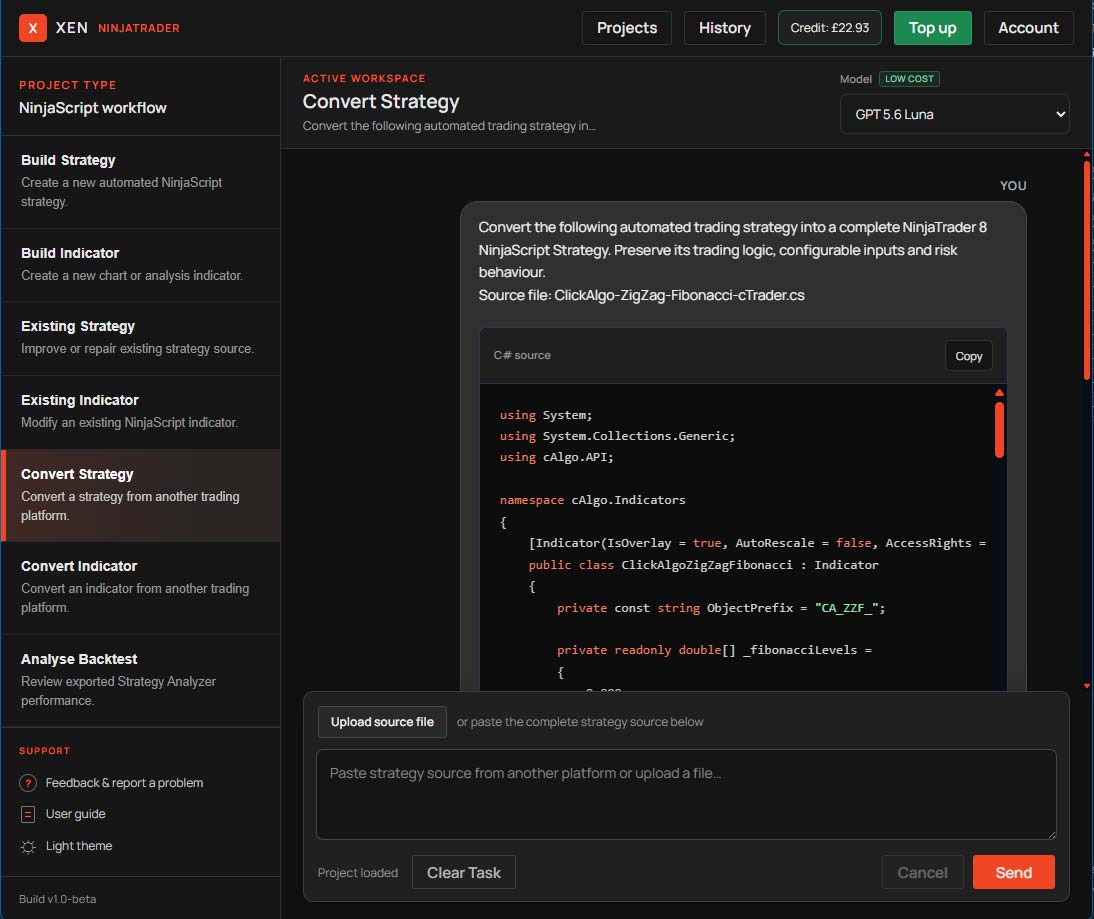Click the namespace cAlgo.Indicators code line

point(592,500)
